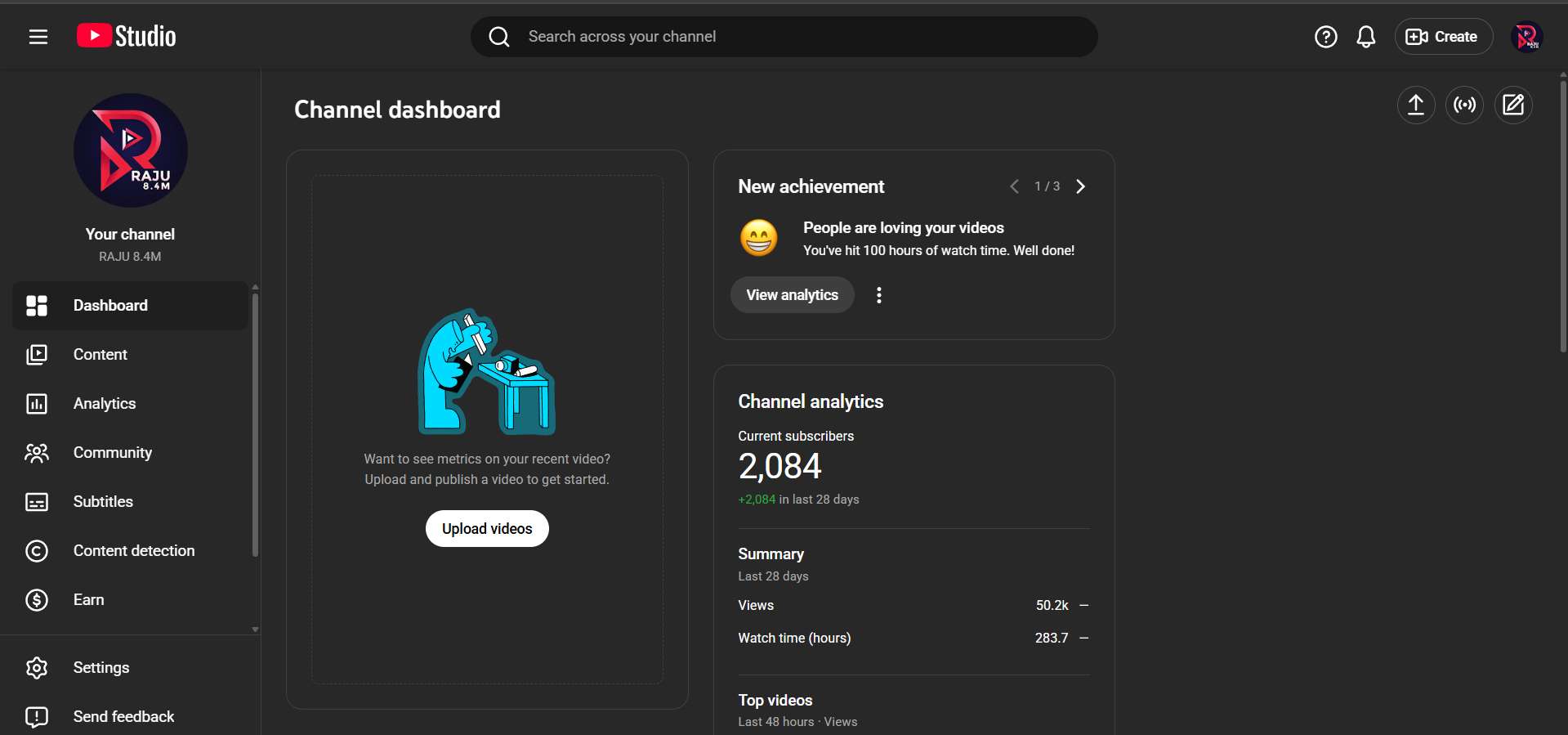Click the large channel profile picture

tap(131, 150)
